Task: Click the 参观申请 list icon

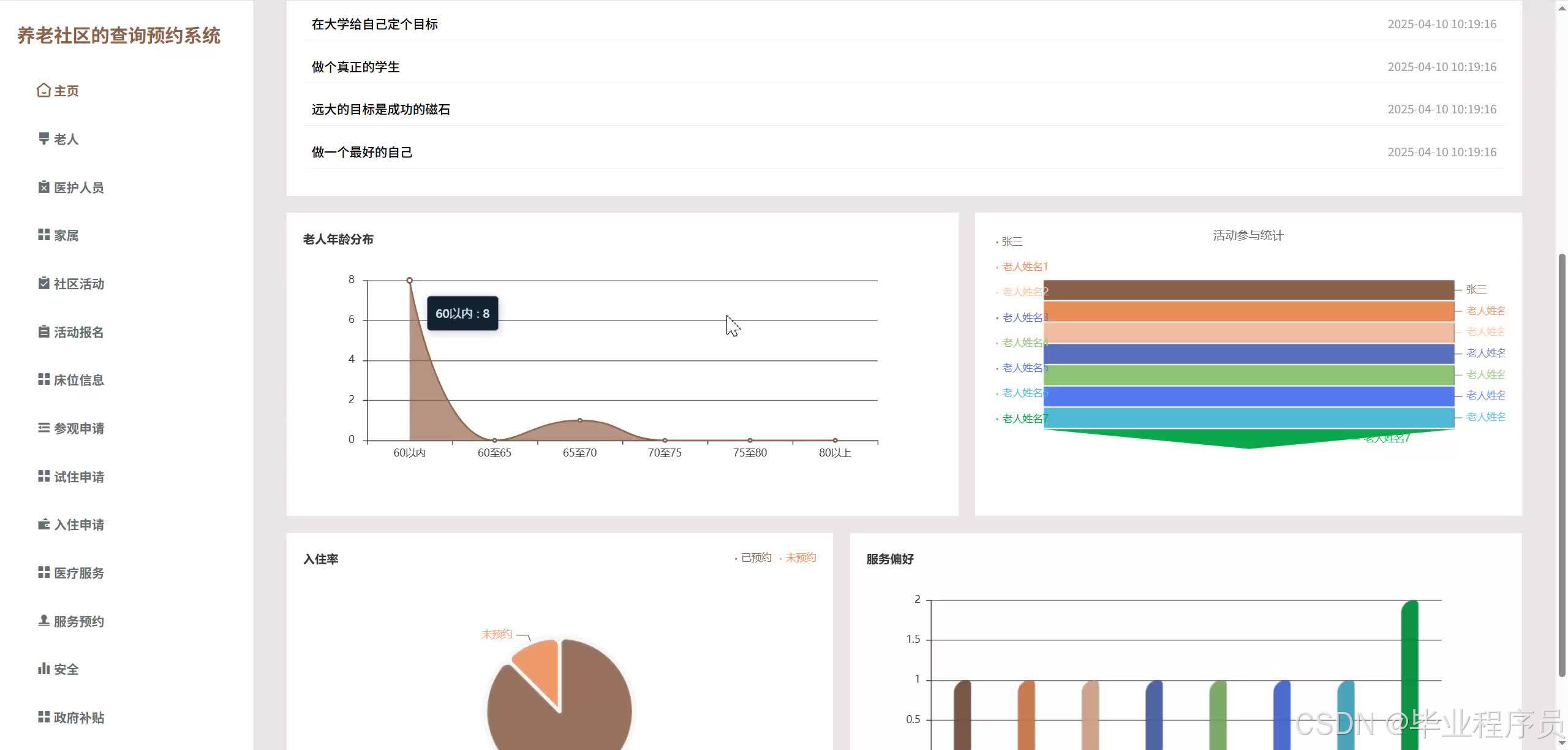Action: pos(43,428)
